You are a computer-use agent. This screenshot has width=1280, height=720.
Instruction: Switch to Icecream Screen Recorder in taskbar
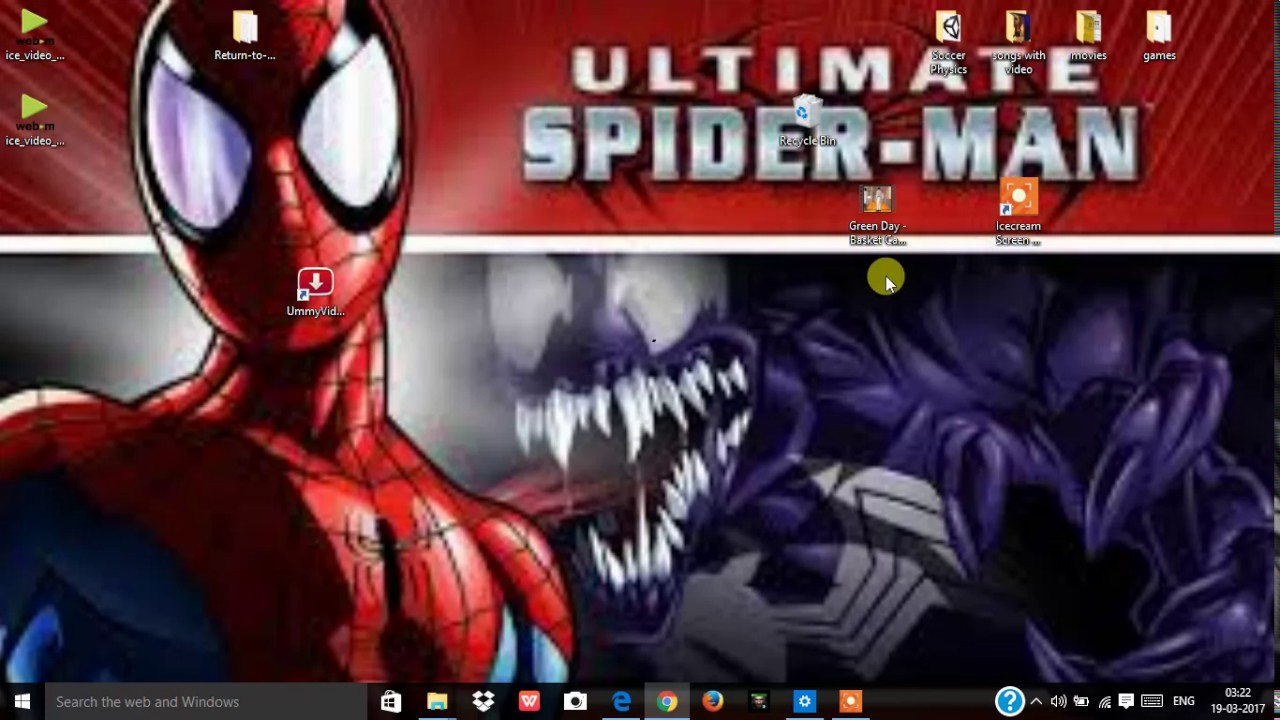point(851,702)
